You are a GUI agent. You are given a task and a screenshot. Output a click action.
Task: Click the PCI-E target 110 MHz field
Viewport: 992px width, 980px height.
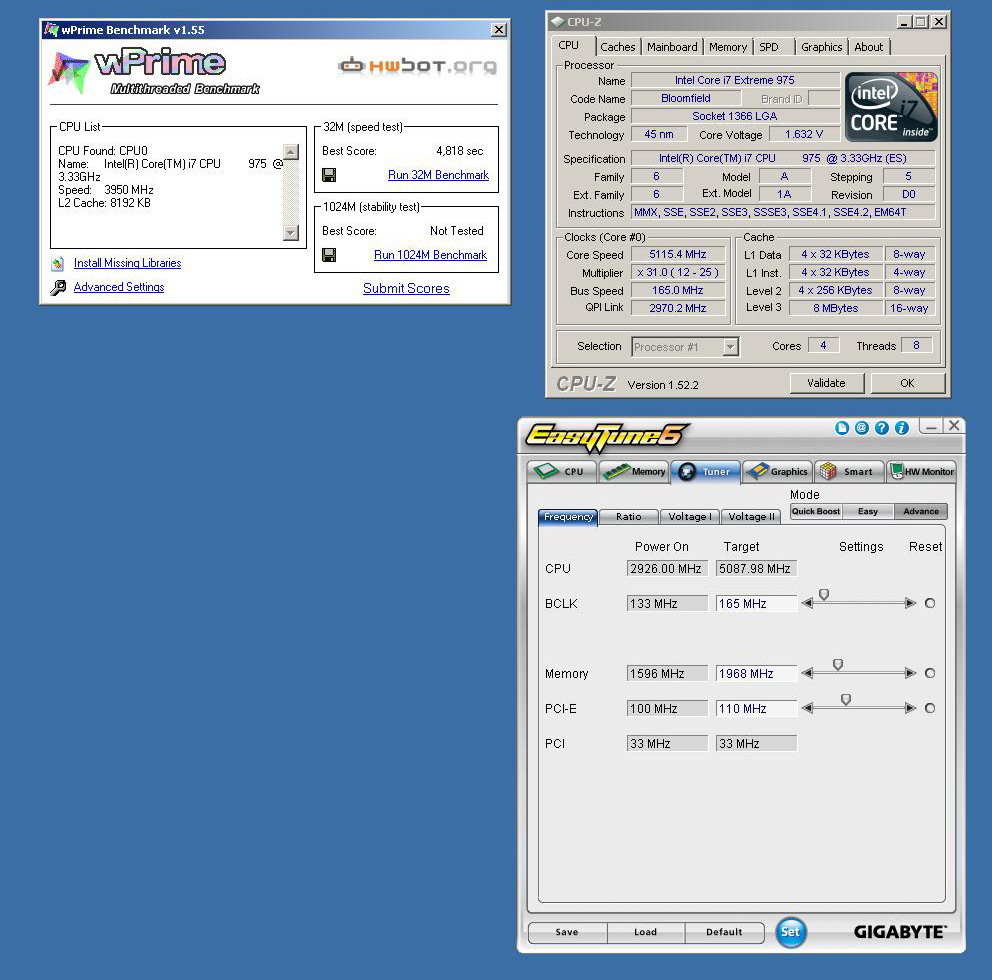(x=756, y=709)
